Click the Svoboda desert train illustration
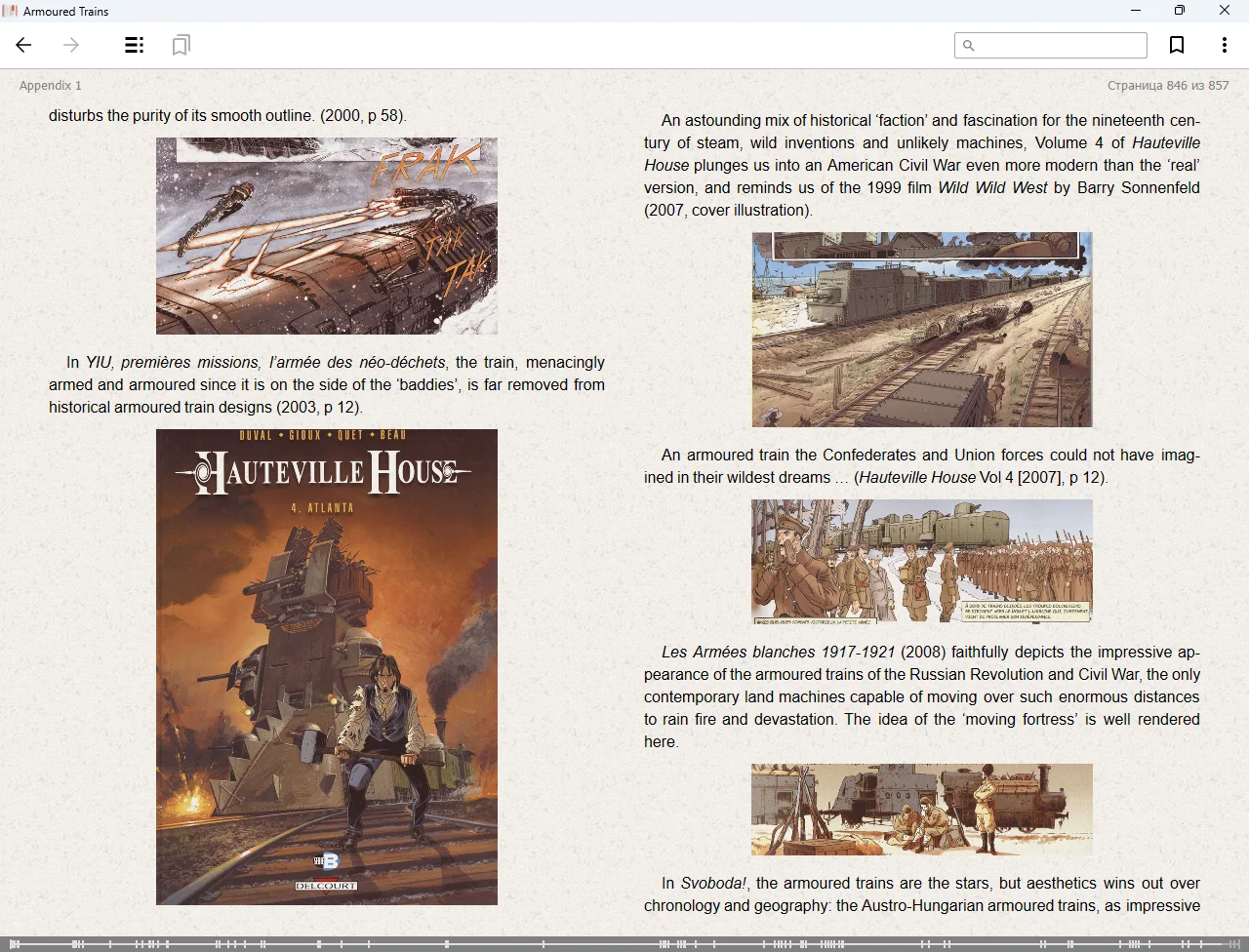Image resolution: width=1249 pixels, height=952 pixels. pyautogui.click(x=922, y=810)
